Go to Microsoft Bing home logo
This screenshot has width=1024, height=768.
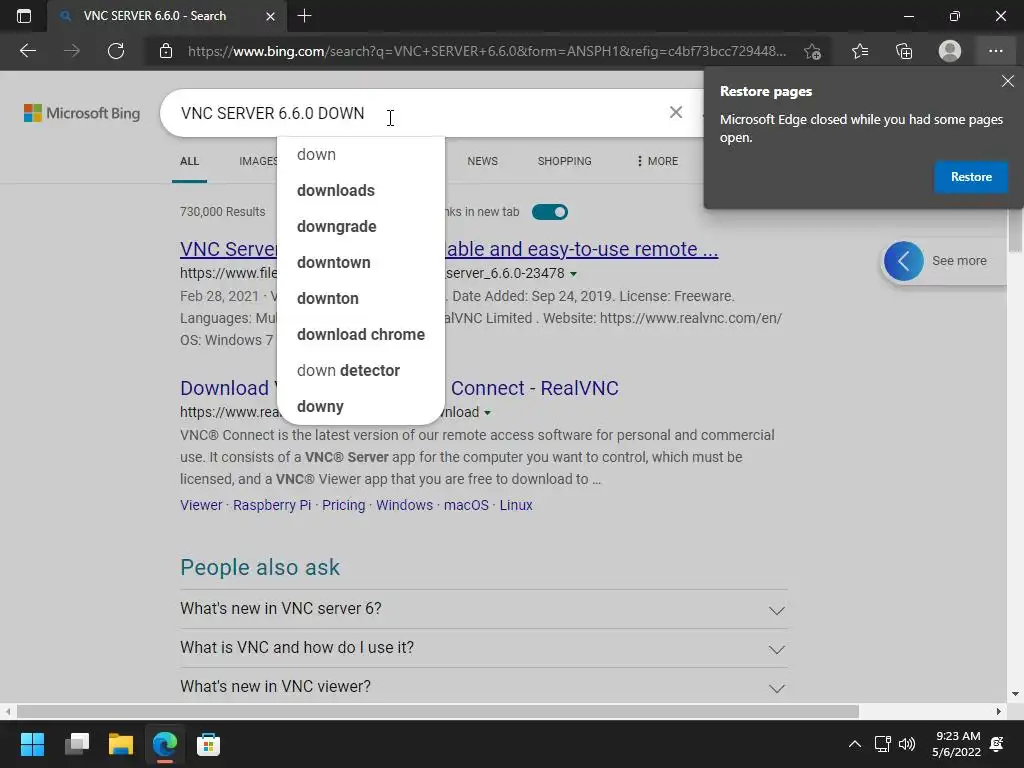tap(82, 113)
